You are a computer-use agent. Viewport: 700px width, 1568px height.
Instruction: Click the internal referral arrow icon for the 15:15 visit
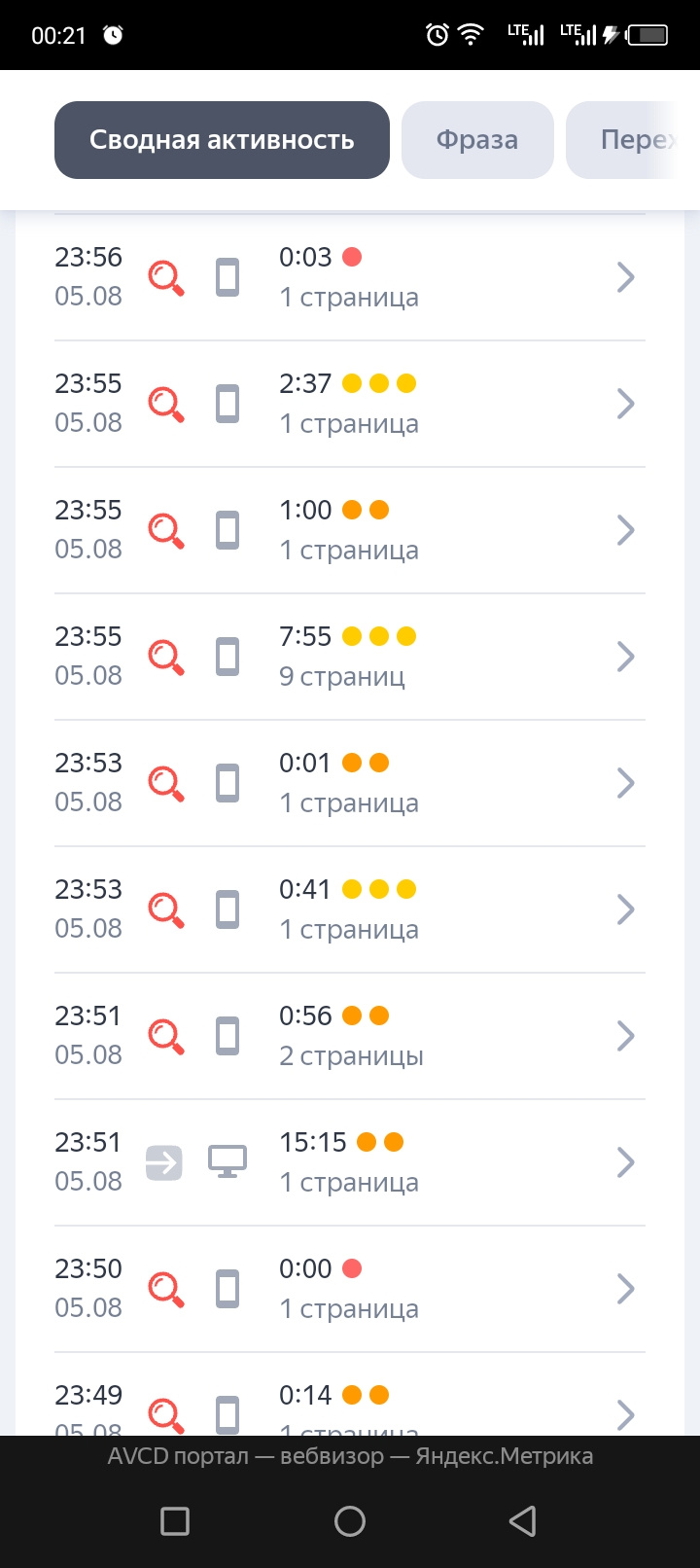[164, 1162]
